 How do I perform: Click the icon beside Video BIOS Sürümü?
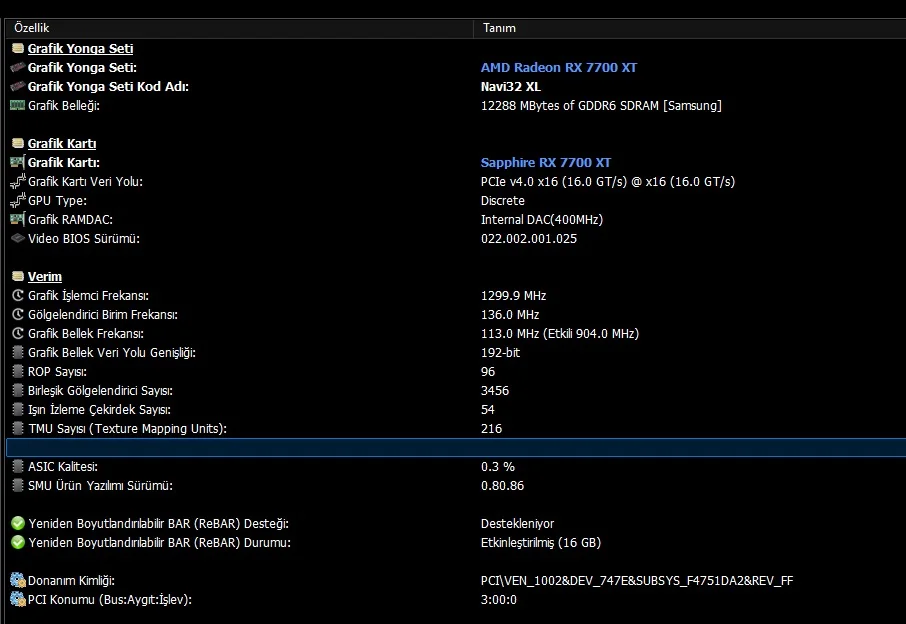click(x=18, y=239)
